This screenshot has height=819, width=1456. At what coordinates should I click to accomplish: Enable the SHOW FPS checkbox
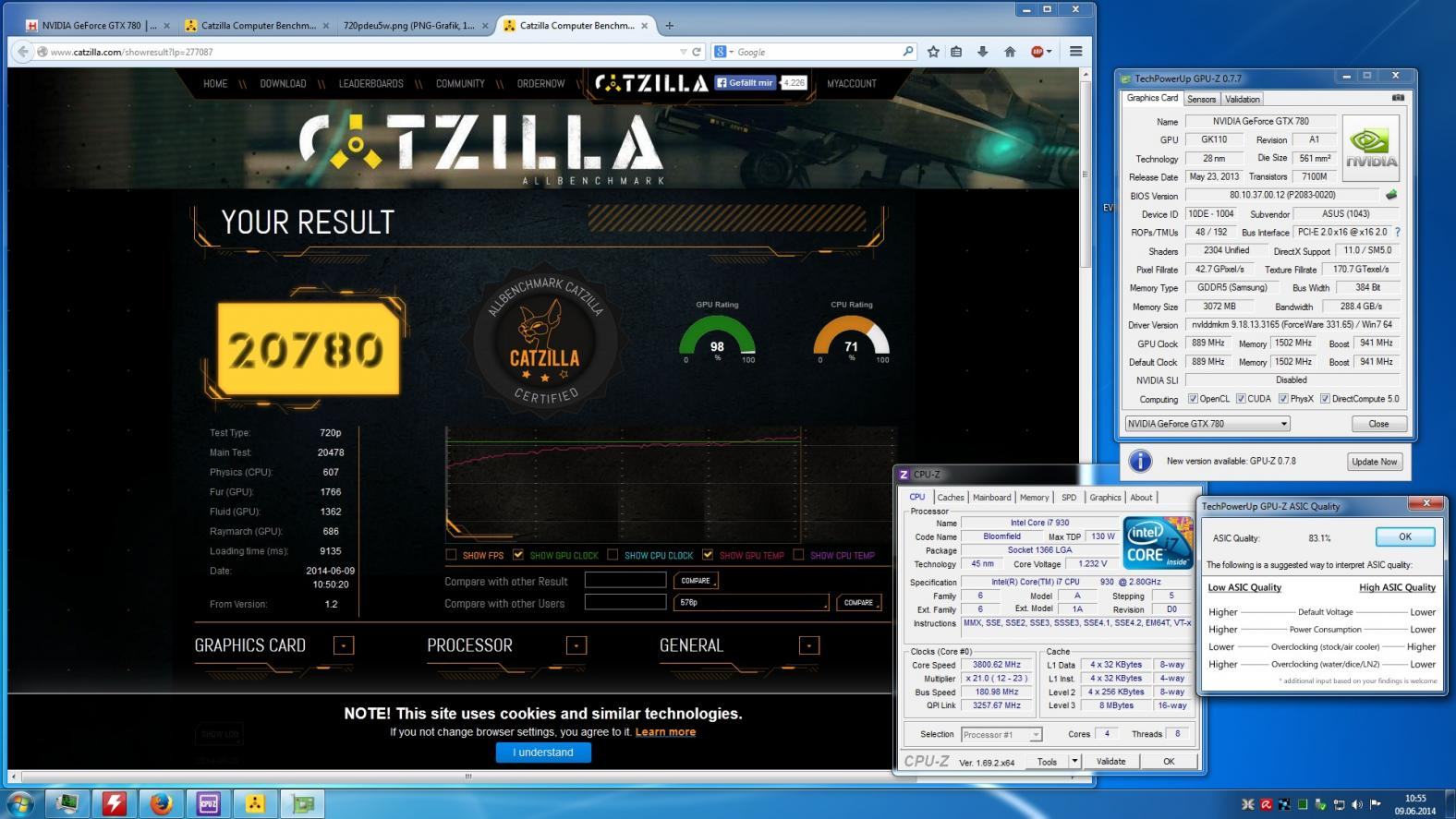pos(451,555)
